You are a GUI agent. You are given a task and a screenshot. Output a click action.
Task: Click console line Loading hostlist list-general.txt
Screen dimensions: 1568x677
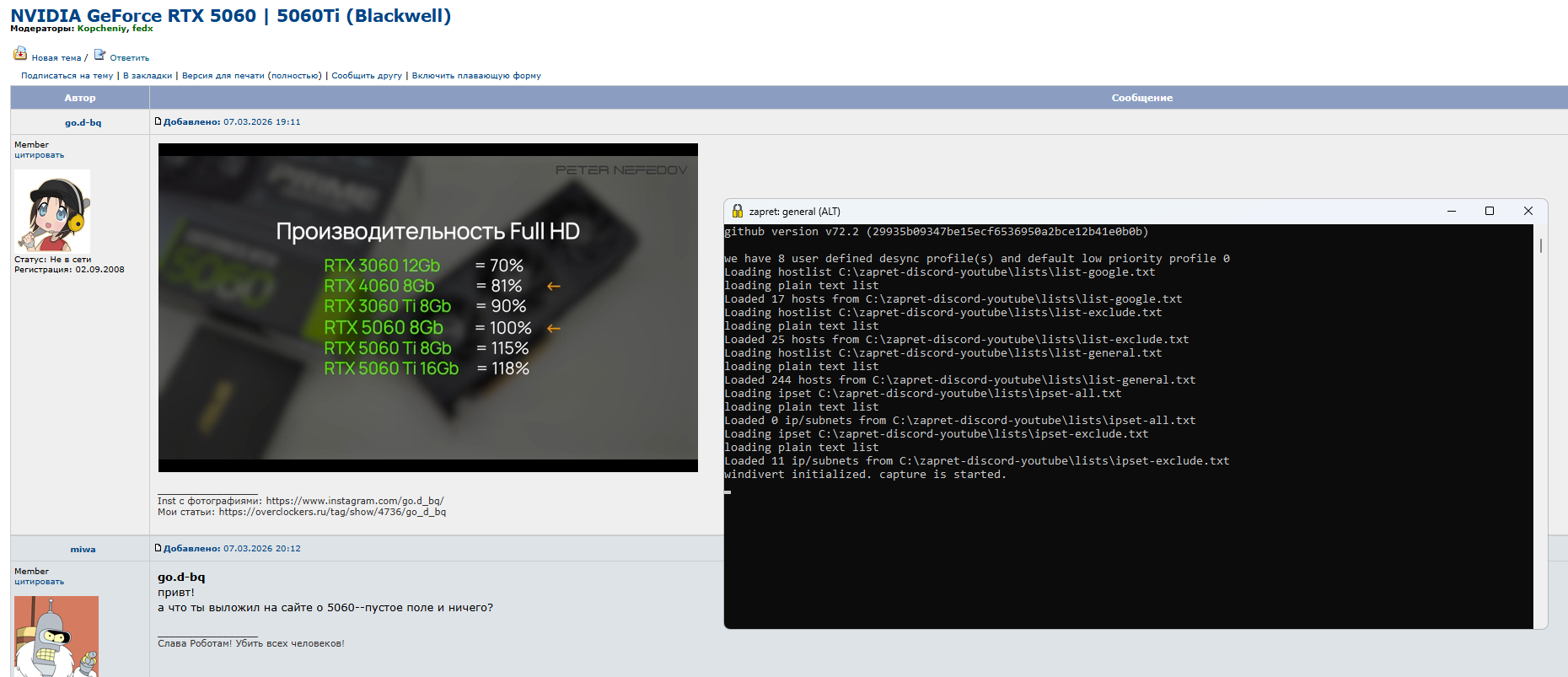(943, 353)
